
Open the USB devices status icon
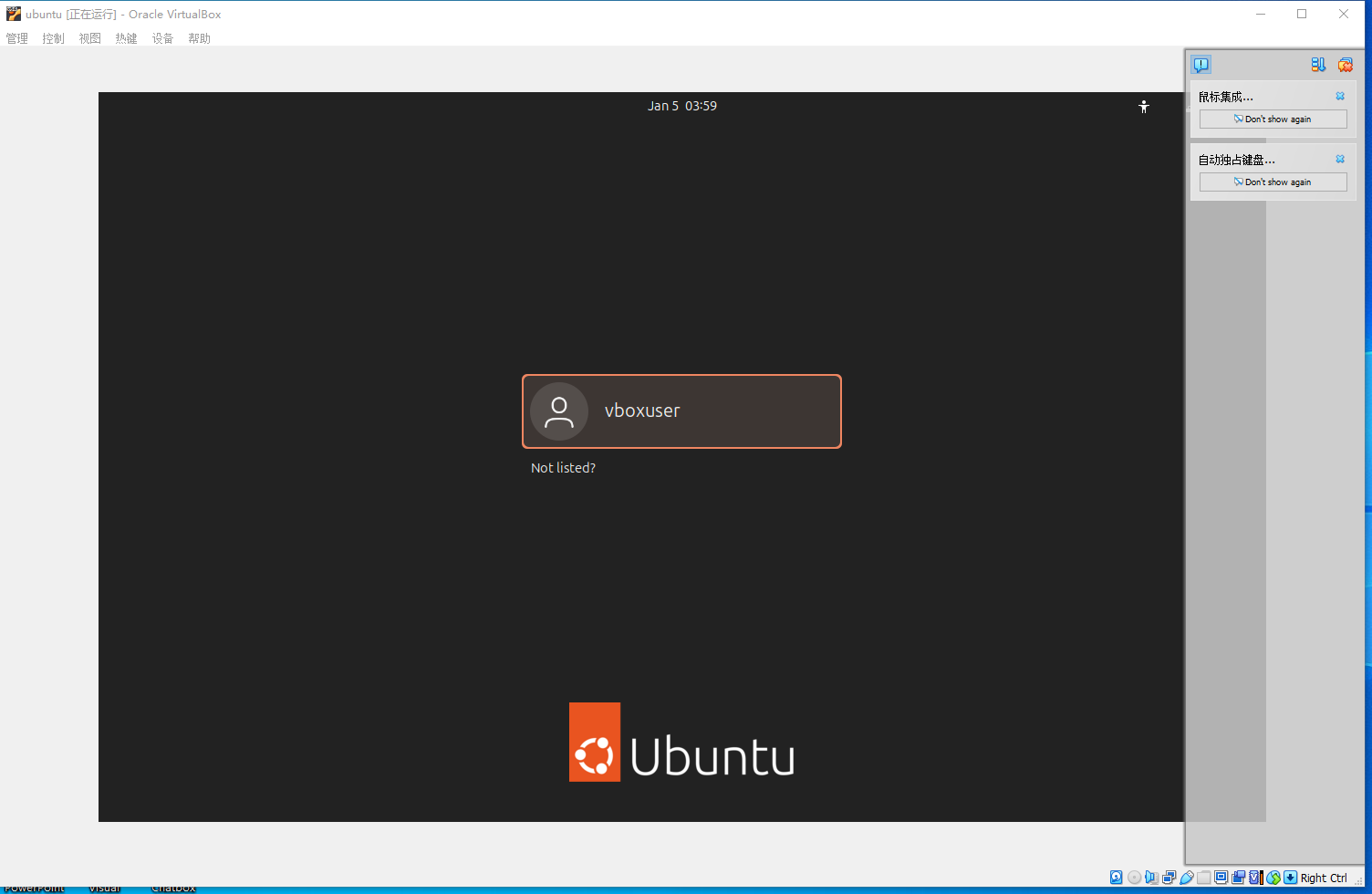coord(1186,878)
